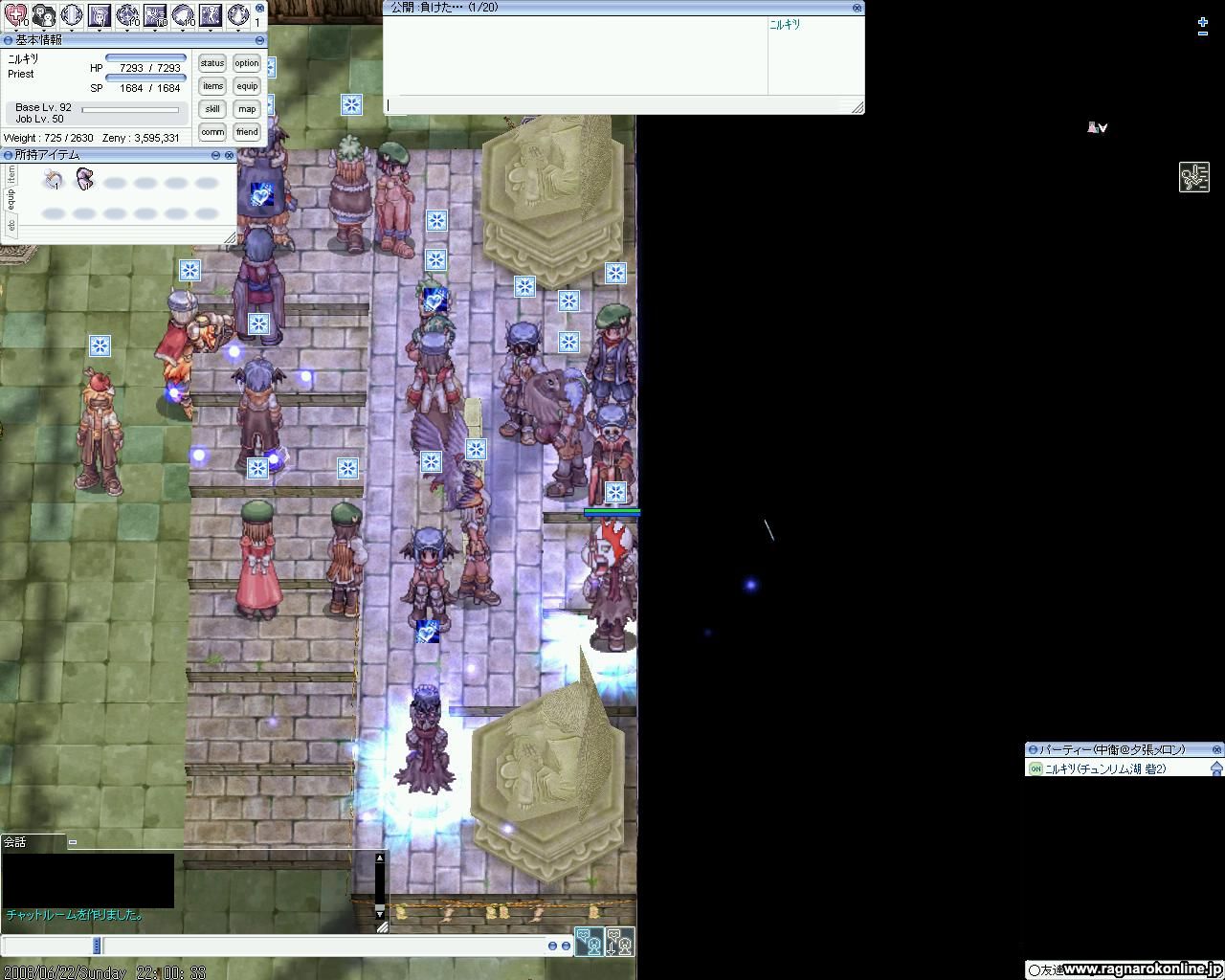Image resolution: width=1225 pixels, height=980 pixels.
Task: Click the blue divider handle in chat bar
Action: (96, 946)
